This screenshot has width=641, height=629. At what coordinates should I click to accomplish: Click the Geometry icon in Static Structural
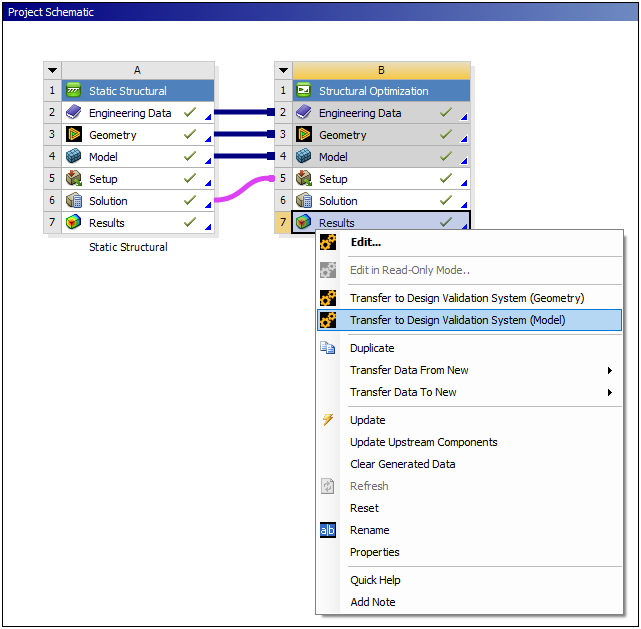[73, 135]
